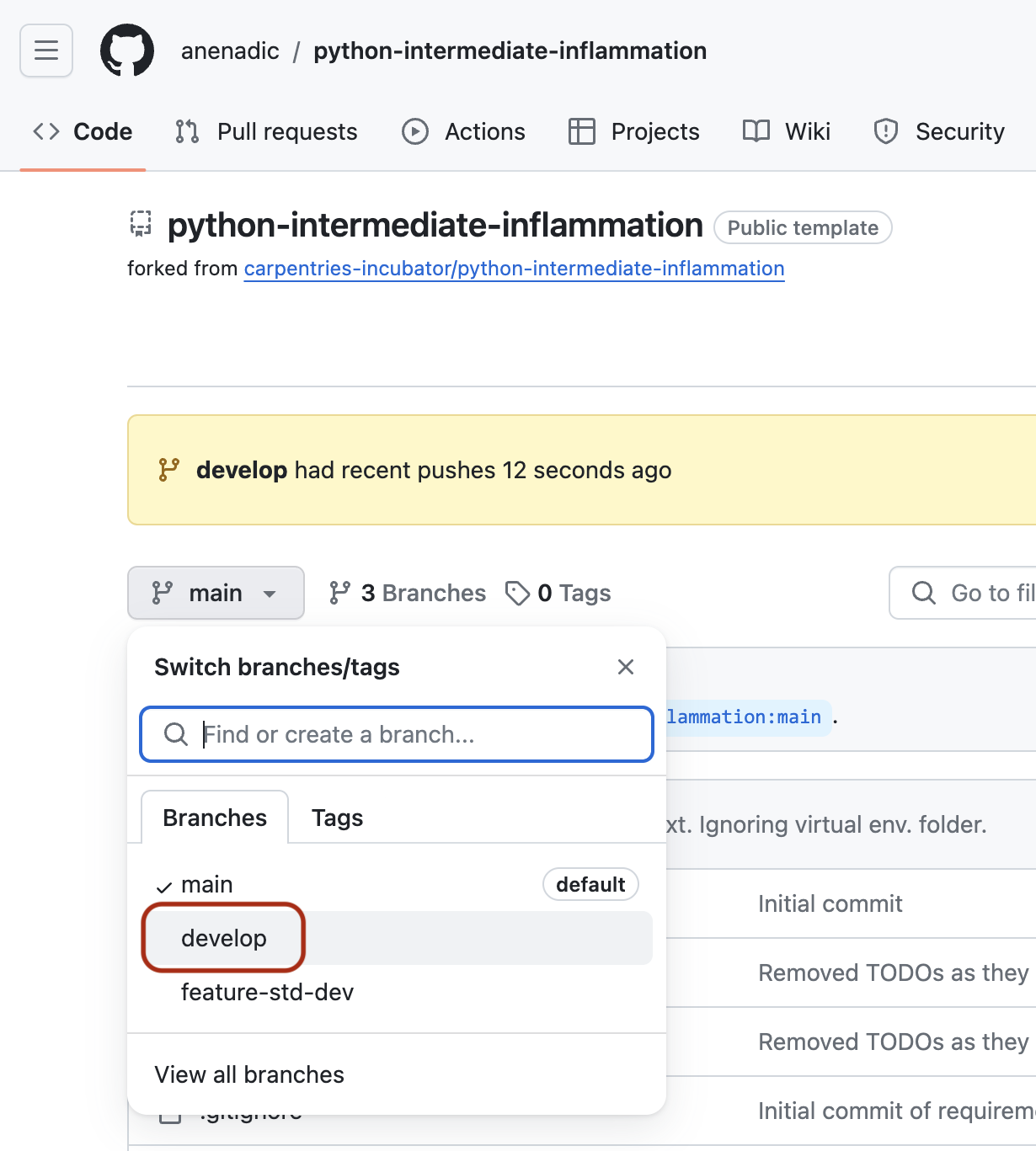Click the Wiki book icon
This screenshot has height=1151, width=1036.
point(756,131)
